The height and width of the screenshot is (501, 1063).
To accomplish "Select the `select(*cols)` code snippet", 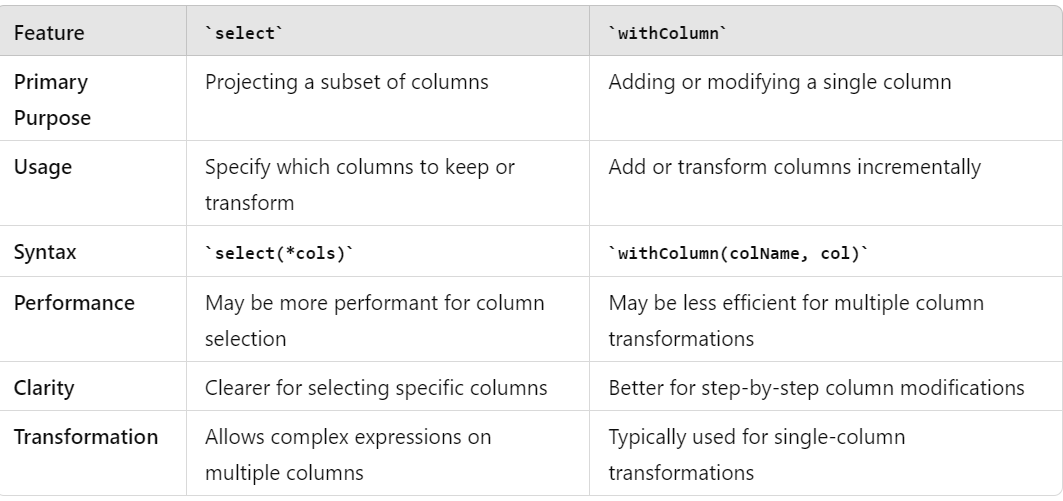I will pyautogui.click(x=279, y=253).
